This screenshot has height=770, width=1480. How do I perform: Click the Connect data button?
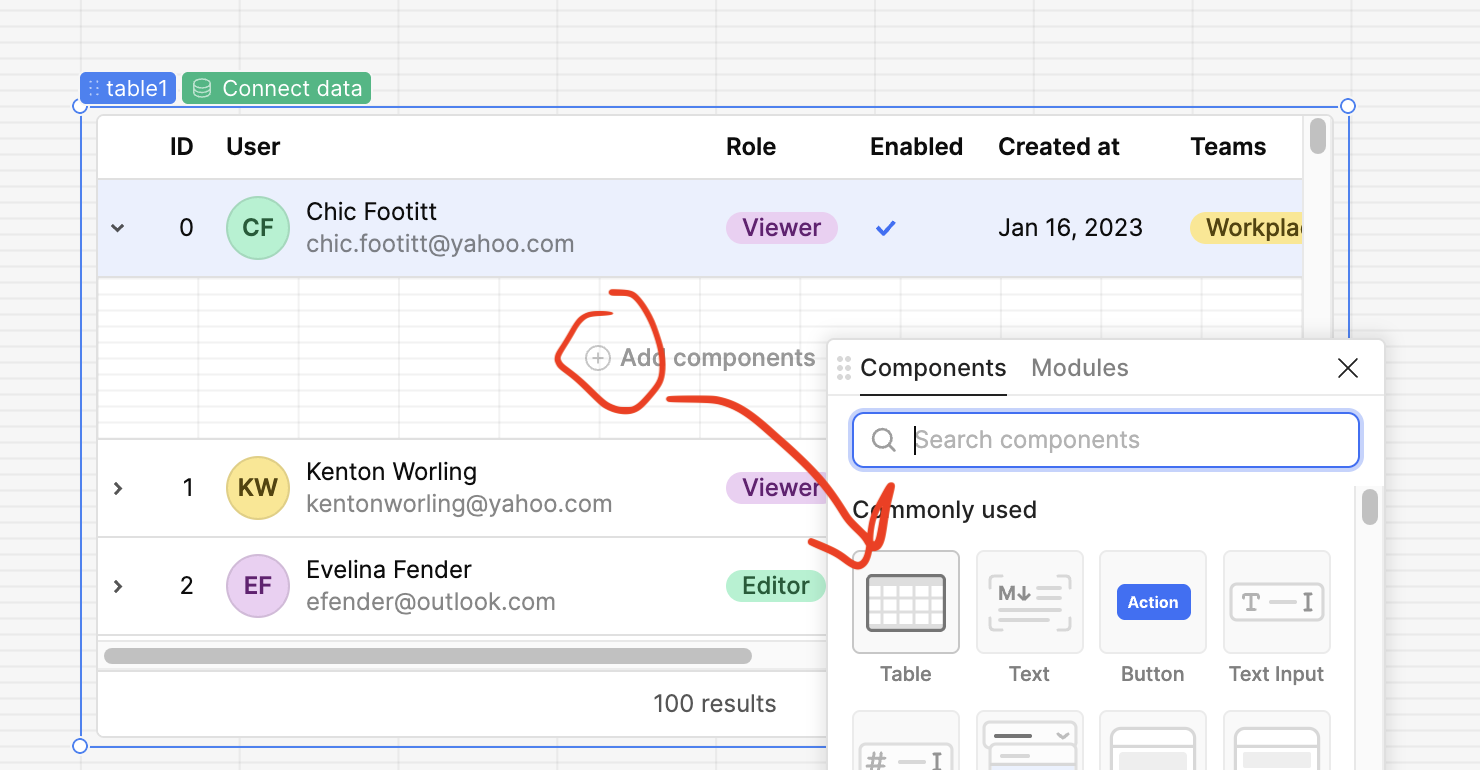277,89
